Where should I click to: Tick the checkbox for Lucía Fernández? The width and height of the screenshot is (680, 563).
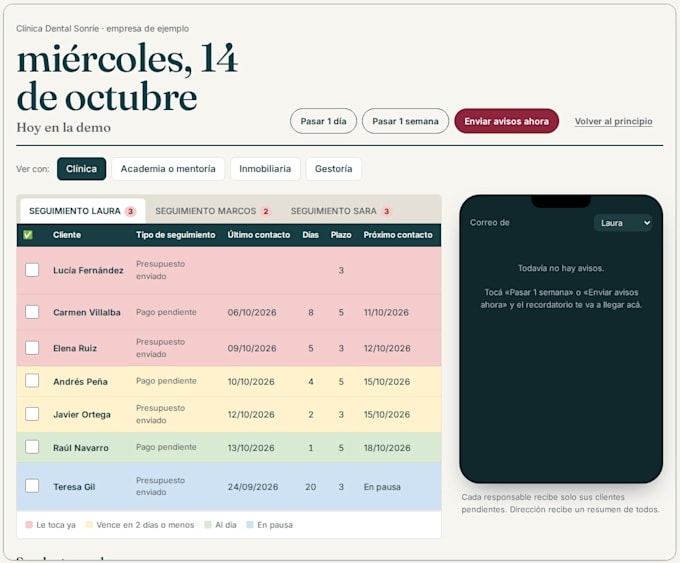tap(32, 270)
